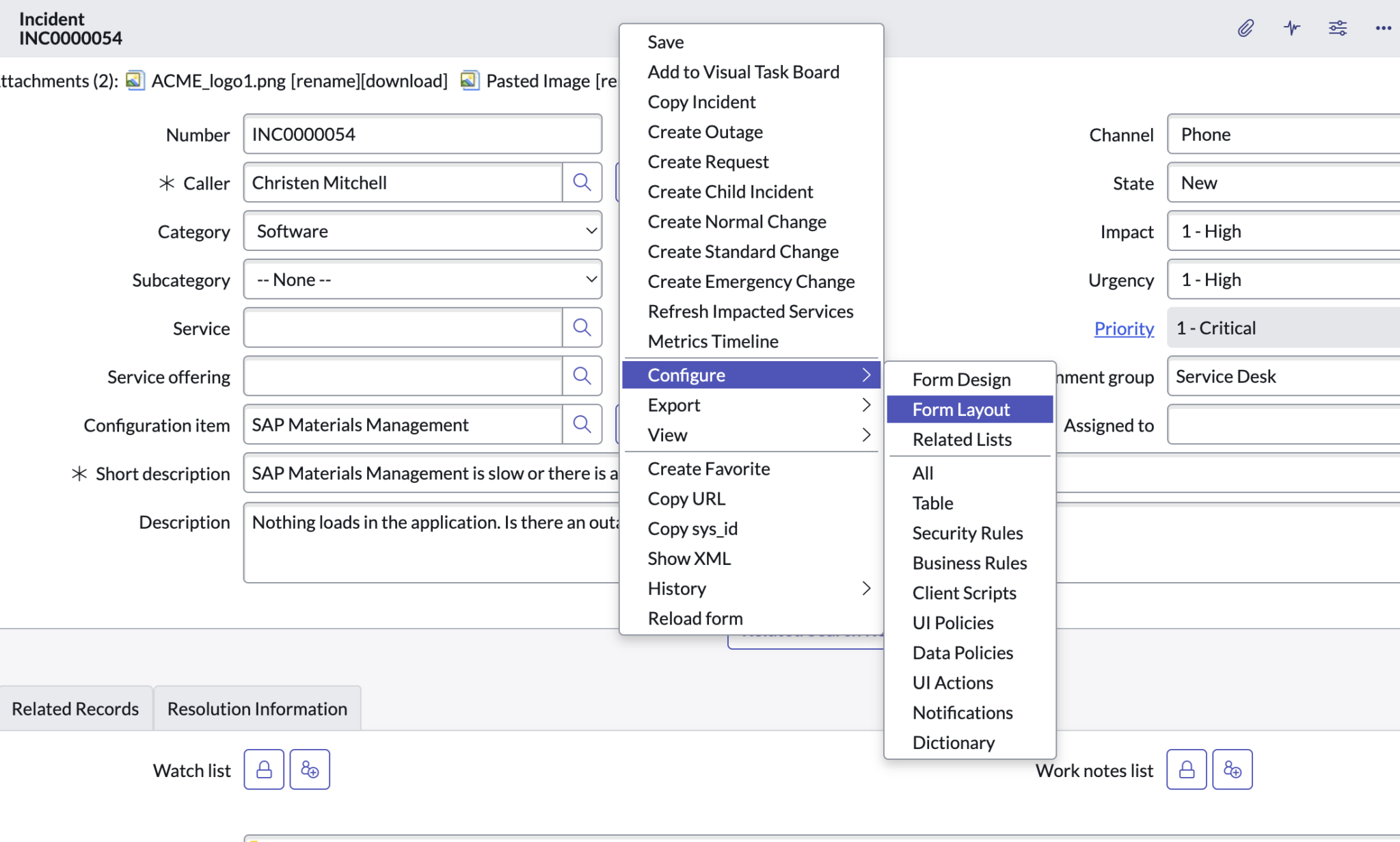The height and width of the screenshot is (842, 1400).
Task: Open the Caller lookup magnifier icon
Action: [x=582, y=182]
